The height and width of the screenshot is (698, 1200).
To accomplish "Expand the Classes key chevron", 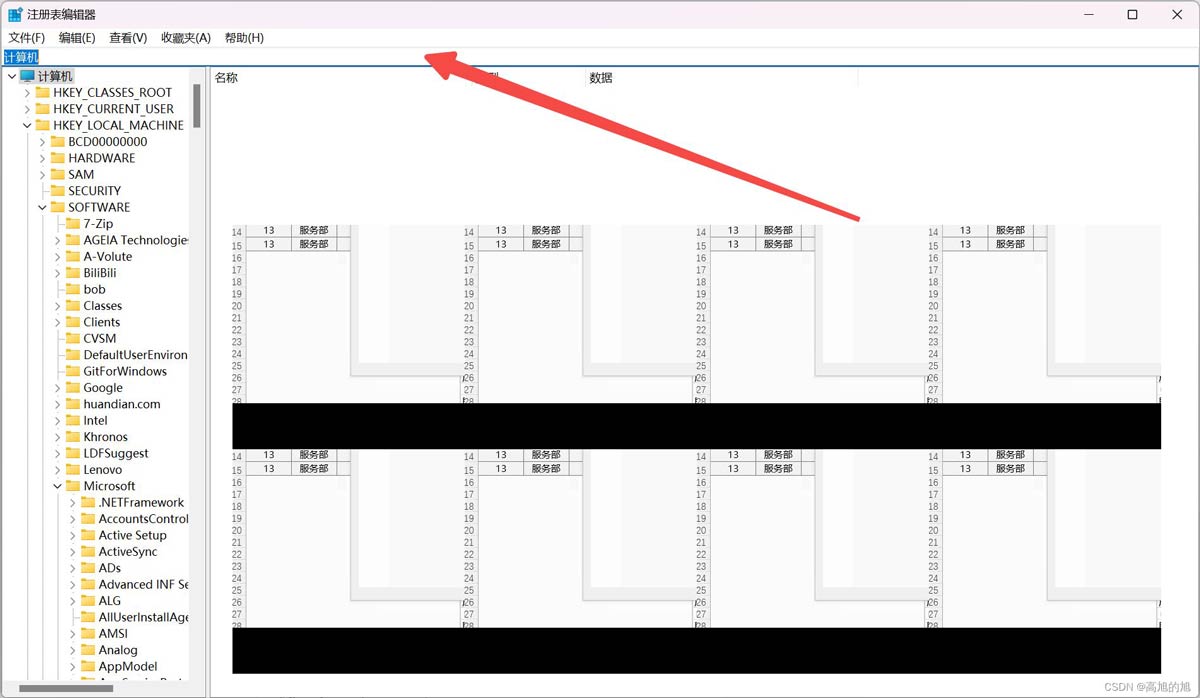I will tap(58, 306).
